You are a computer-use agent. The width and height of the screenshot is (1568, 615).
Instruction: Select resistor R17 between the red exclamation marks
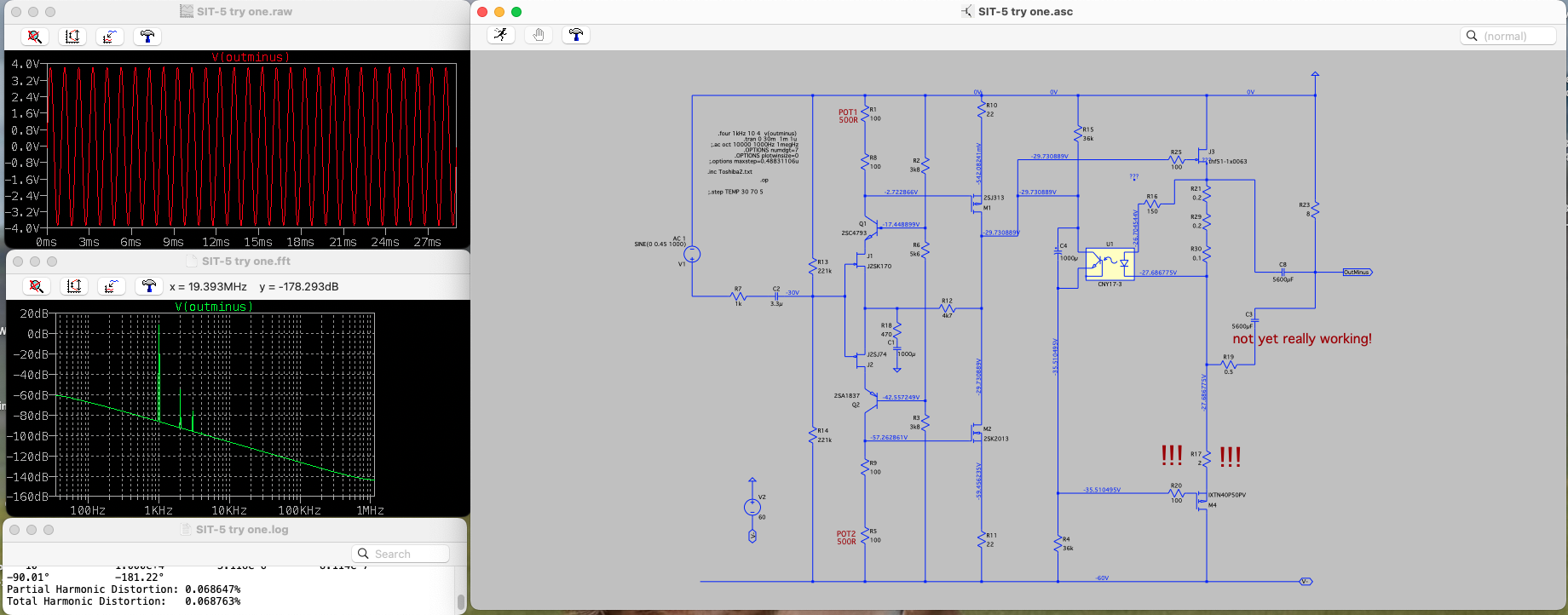click(x=1207, y=459)
